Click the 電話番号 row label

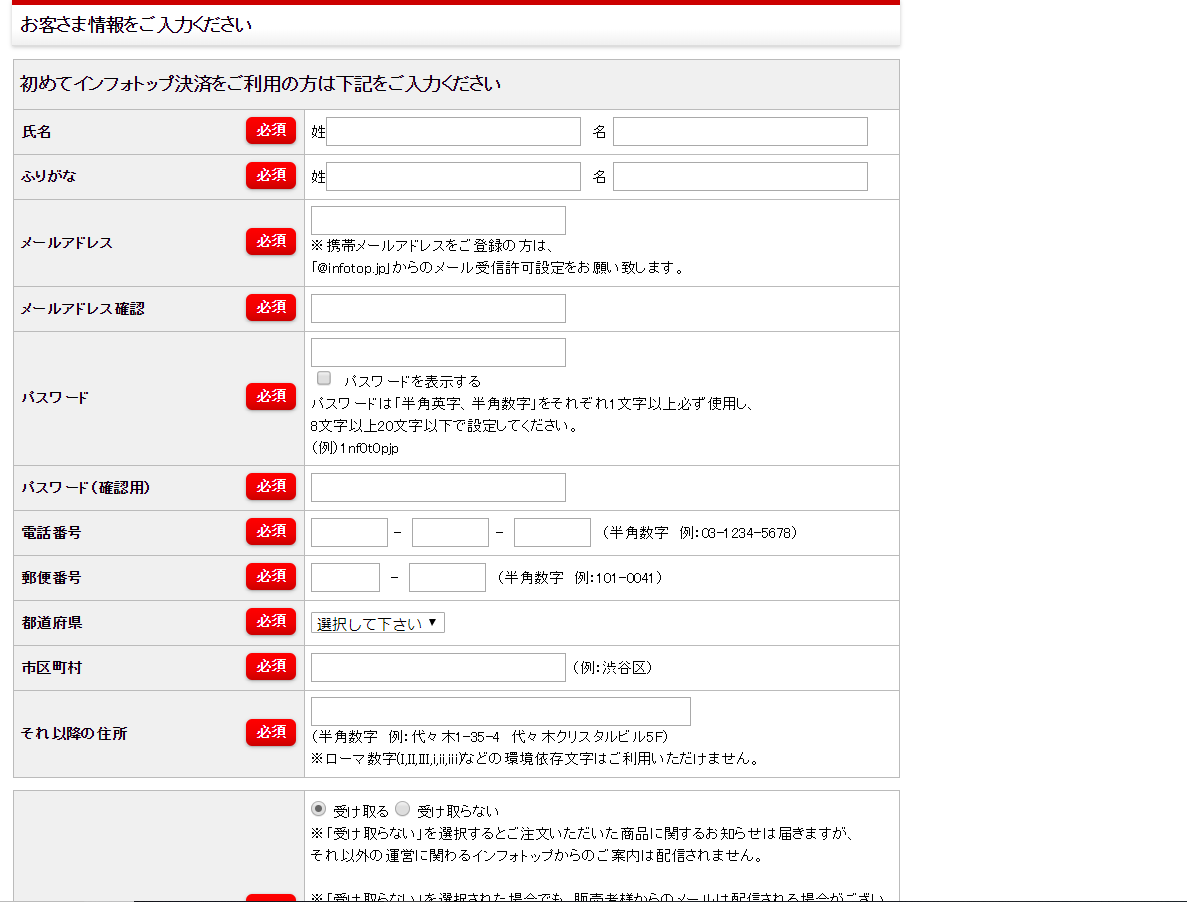51,533
